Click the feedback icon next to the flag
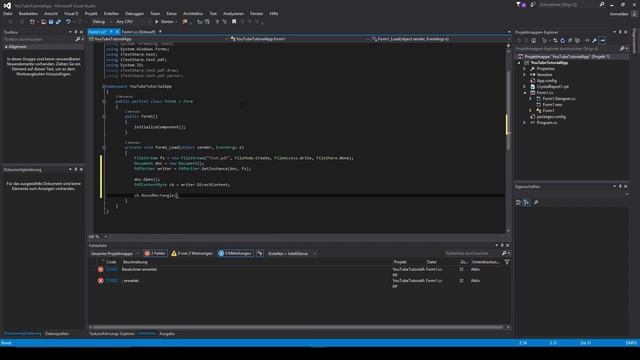This screenshot has width=640, height=360. 533,5
